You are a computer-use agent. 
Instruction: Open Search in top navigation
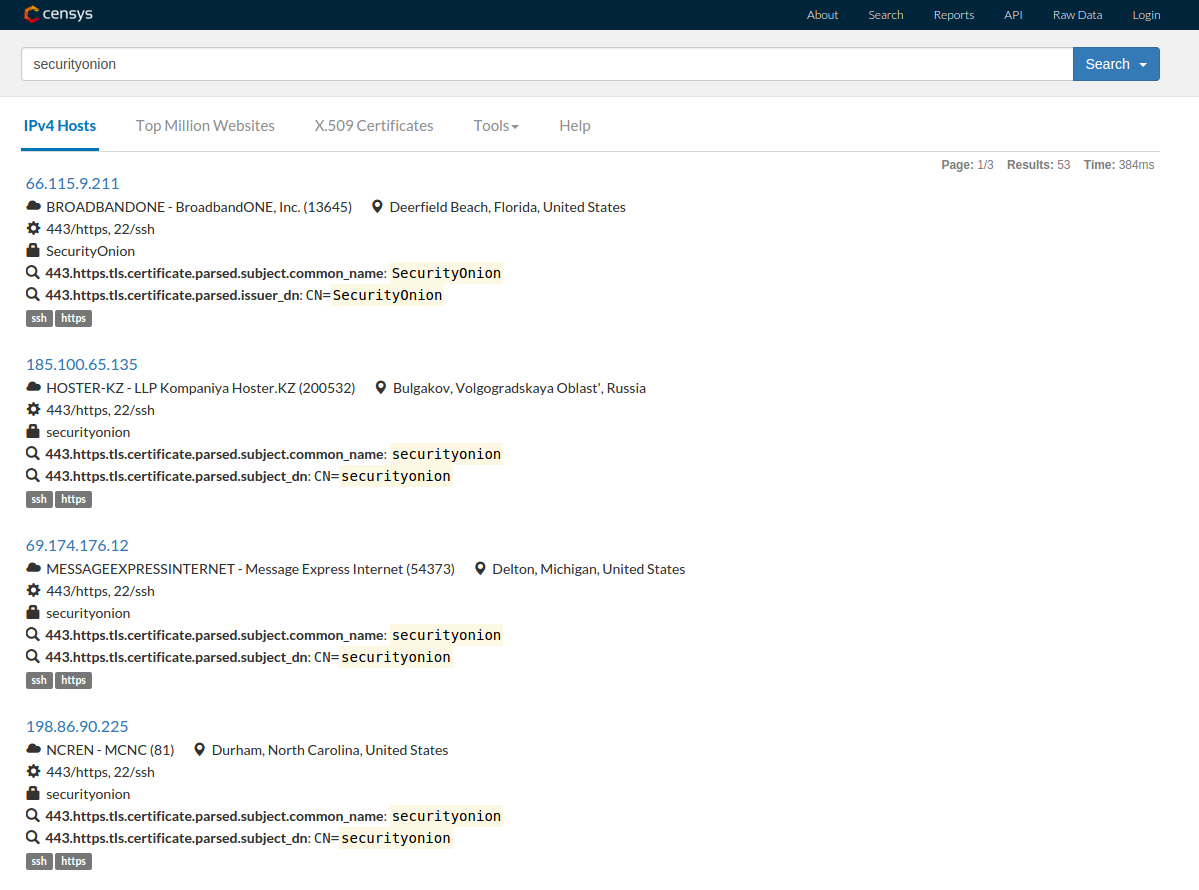coord(885,15)
